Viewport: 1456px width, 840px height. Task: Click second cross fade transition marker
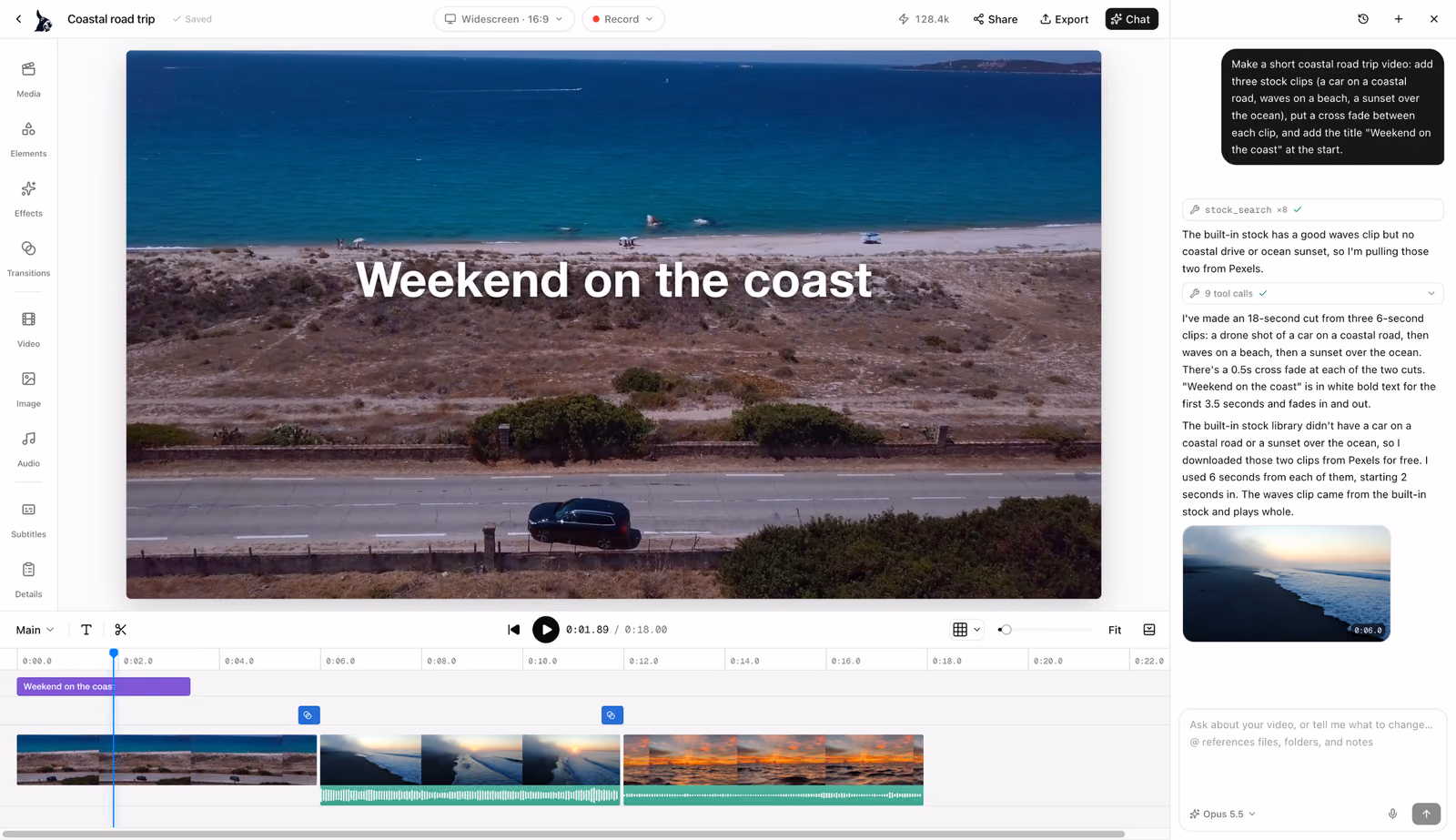(x=612, y=715)
